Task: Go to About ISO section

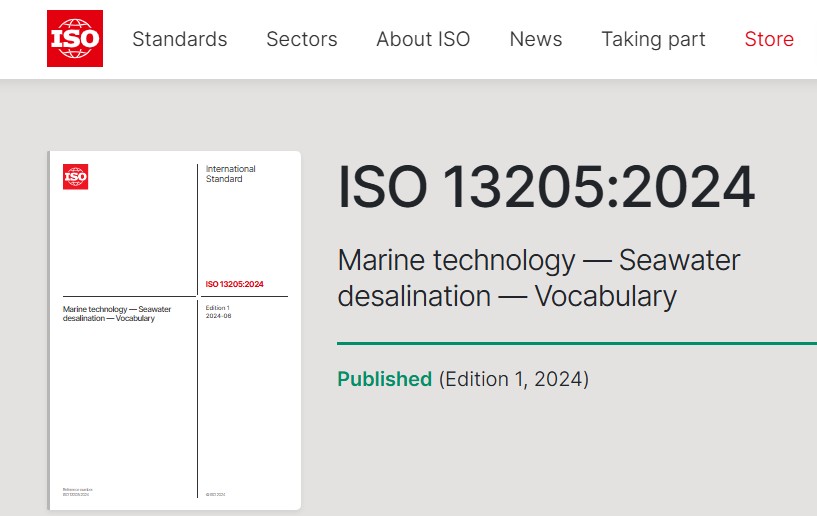Action: click(423, 39)
